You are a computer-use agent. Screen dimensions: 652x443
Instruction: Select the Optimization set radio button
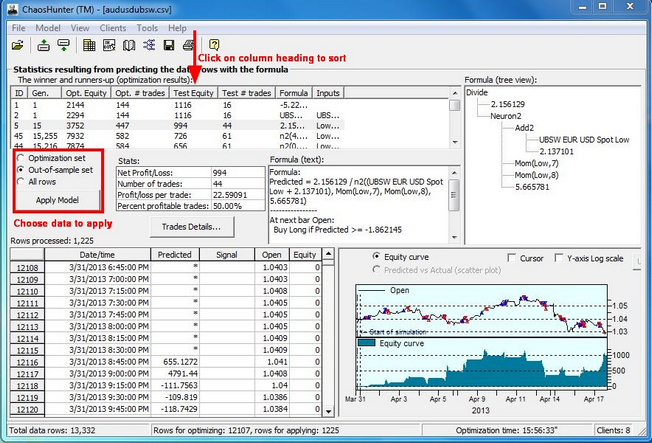21,158
